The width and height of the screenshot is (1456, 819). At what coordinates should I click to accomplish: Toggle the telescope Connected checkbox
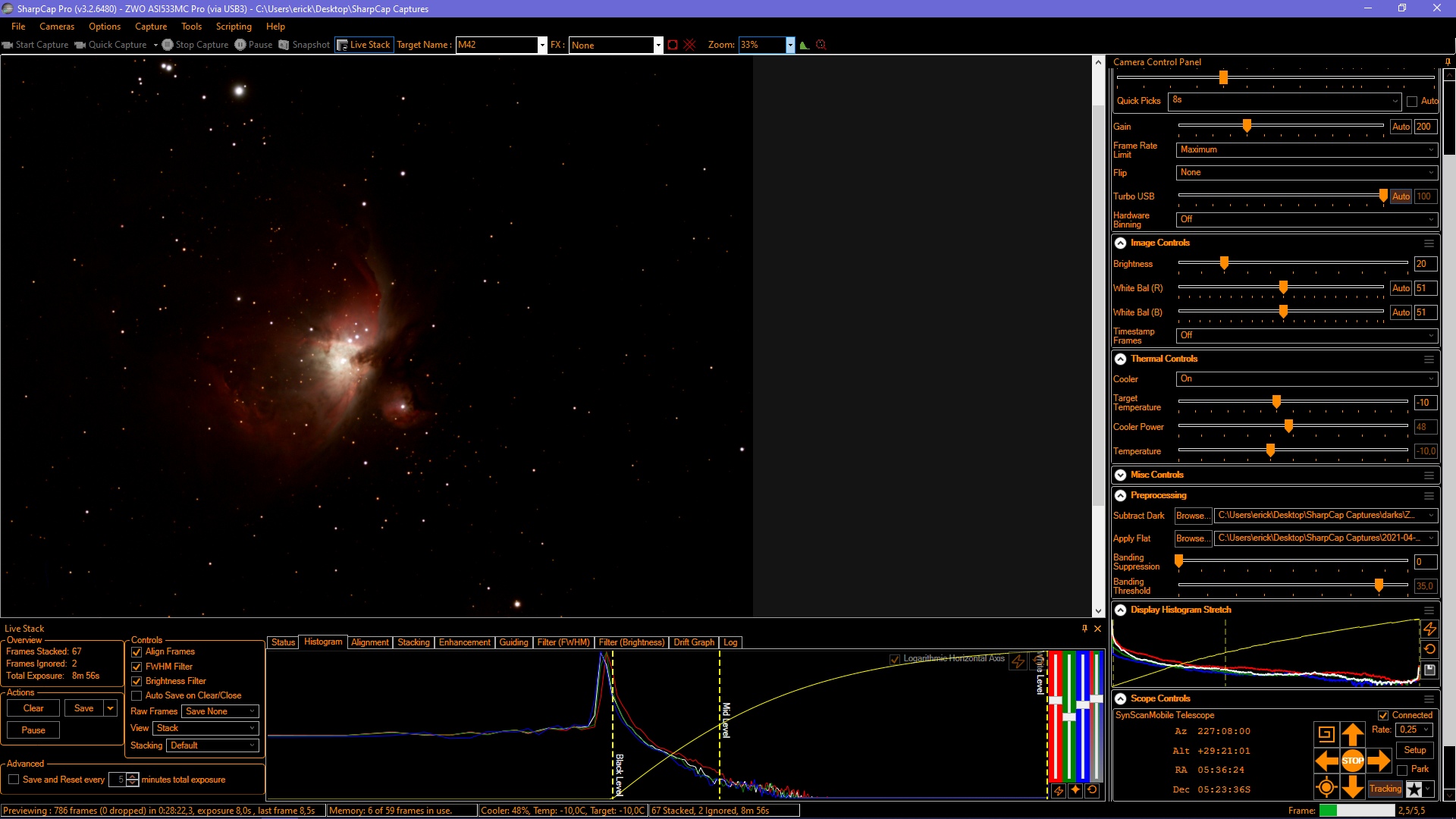click(x=1384, y=715)
